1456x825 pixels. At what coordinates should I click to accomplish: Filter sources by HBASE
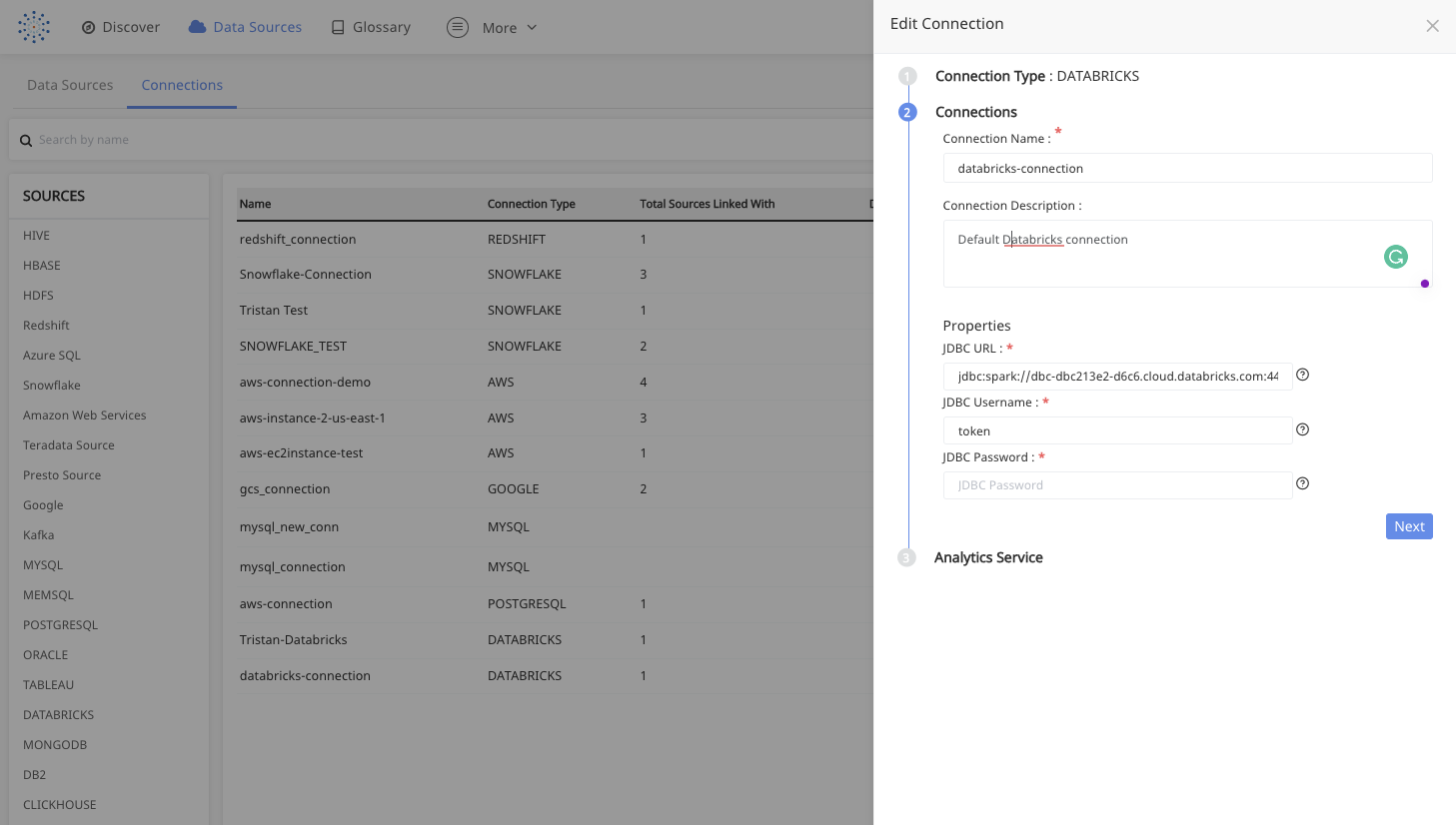tap(42, 266)
